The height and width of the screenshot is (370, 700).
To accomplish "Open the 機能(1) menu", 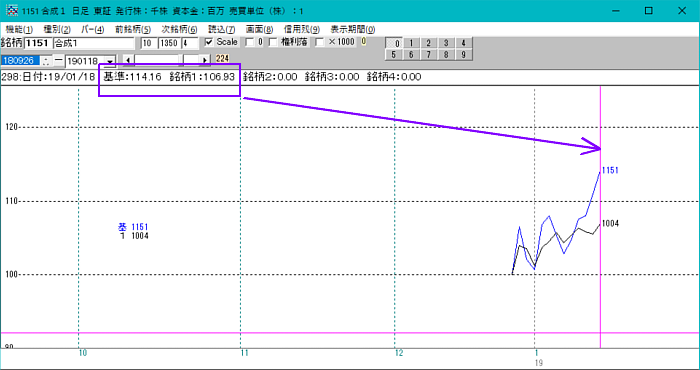I will (17, 30).
